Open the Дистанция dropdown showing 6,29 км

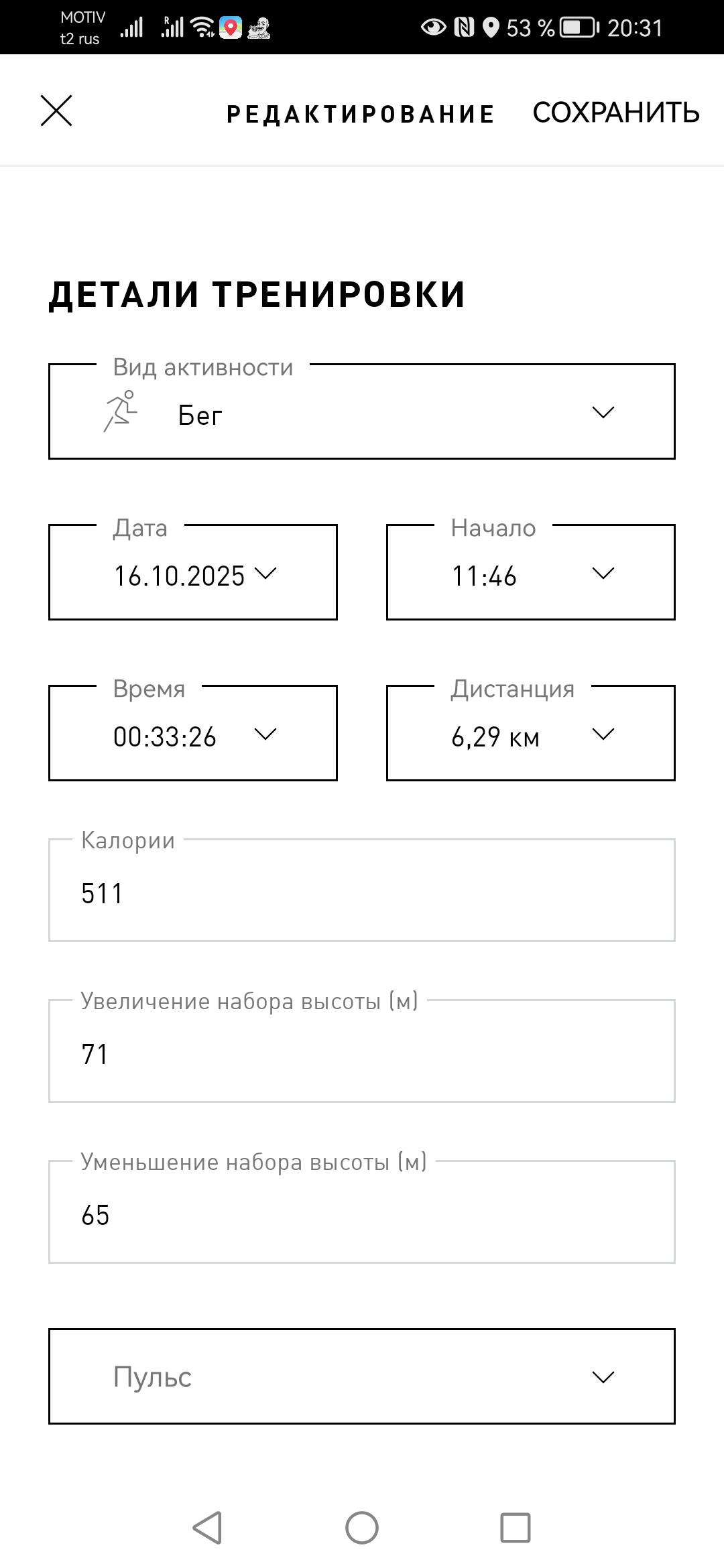coord(531,733)
